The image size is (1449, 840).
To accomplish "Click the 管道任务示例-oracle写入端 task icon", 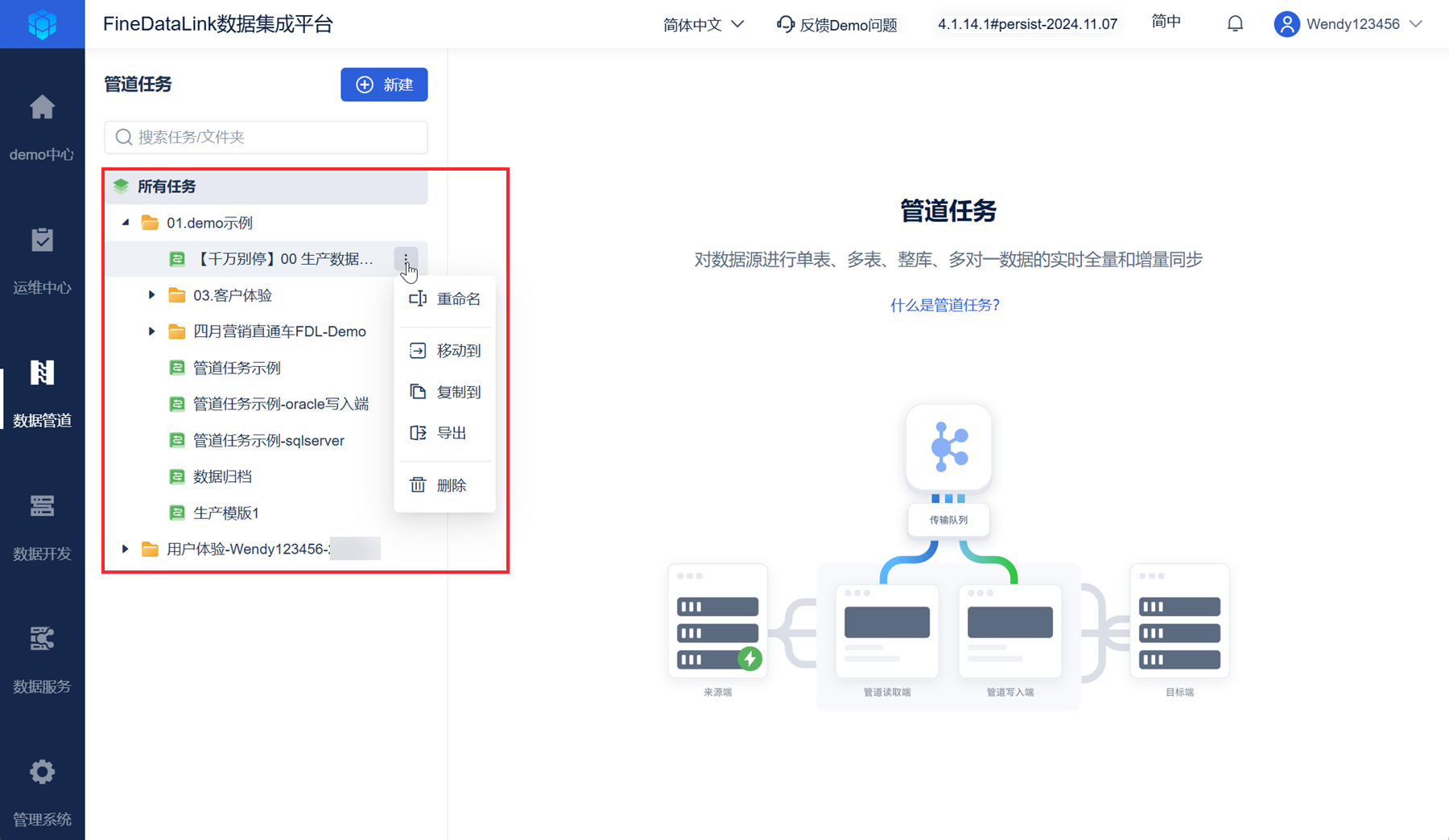I will (x=177, y=404).
